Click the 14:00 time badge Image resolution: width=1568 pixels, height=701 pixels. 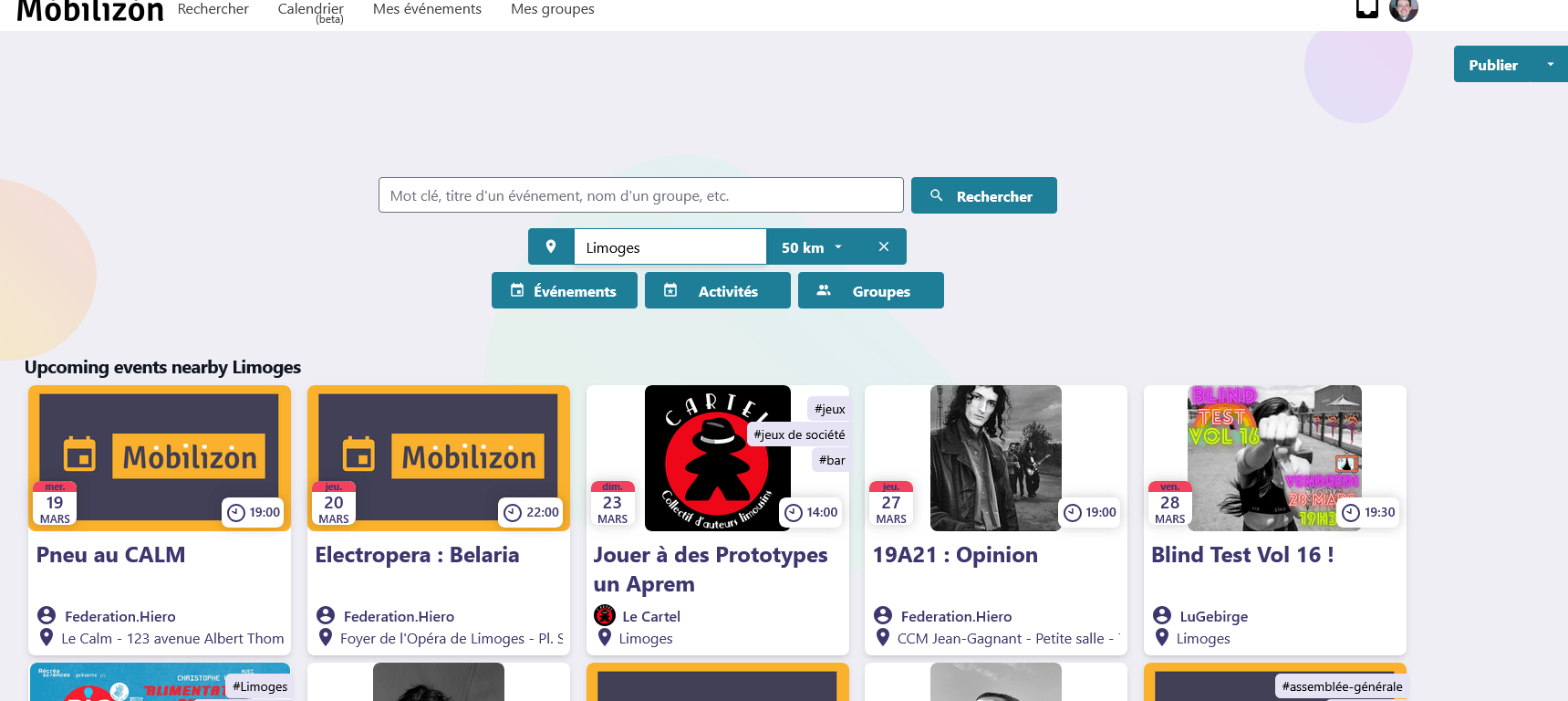(811, 512)
